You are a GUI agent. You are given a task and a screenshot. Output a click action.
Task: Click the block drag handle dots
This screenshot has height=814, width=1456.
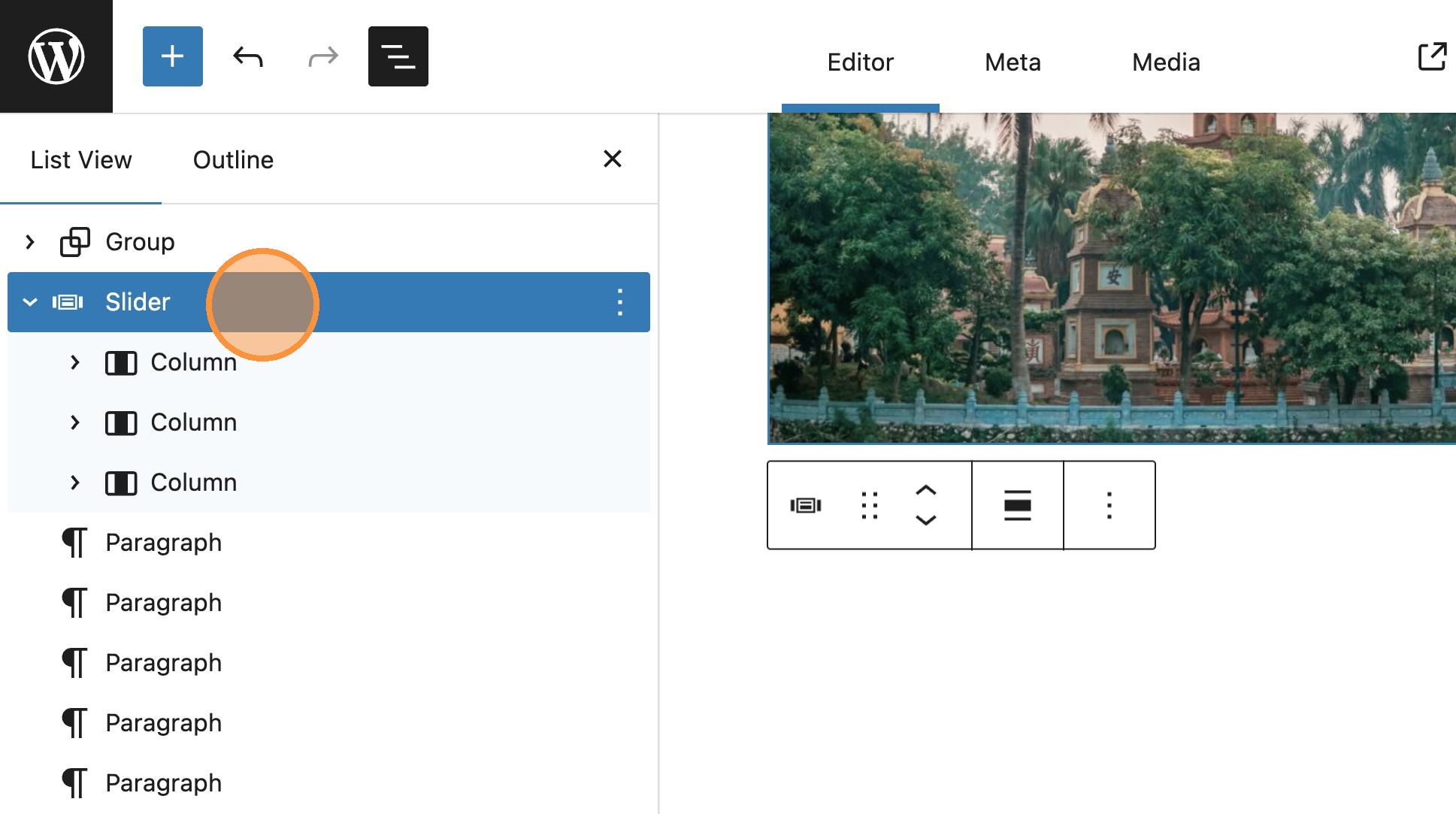870,505
